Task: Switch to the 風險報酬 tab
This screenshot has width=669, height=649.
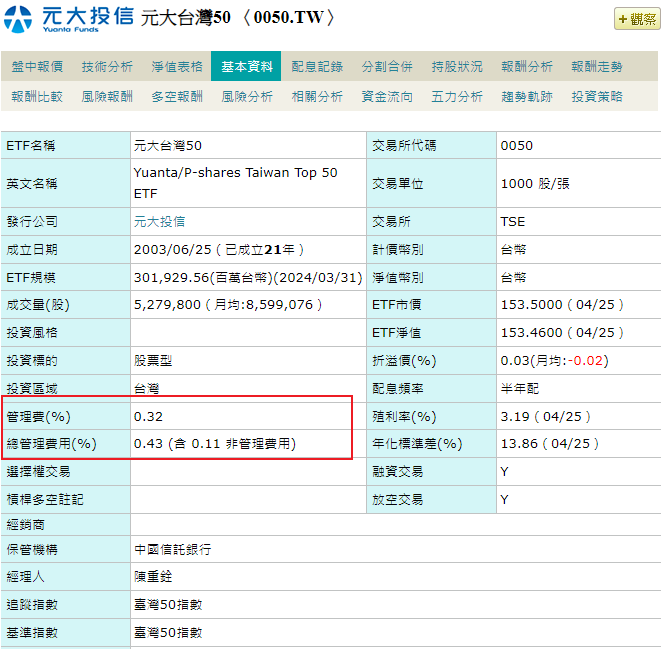Action: pos(107,96)
